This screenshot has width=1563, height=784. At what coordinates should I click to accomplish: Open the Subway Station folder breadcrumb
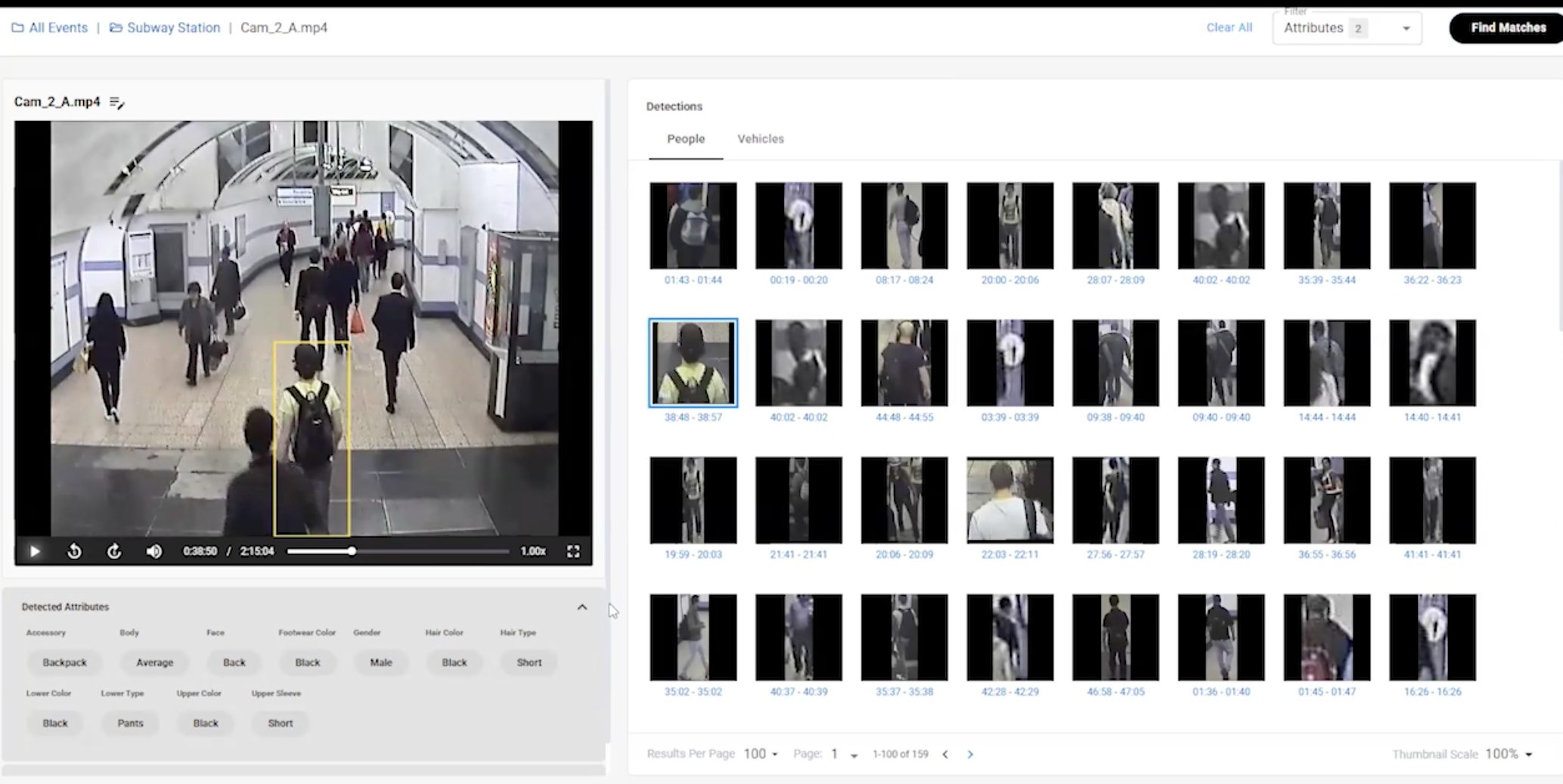166,28
